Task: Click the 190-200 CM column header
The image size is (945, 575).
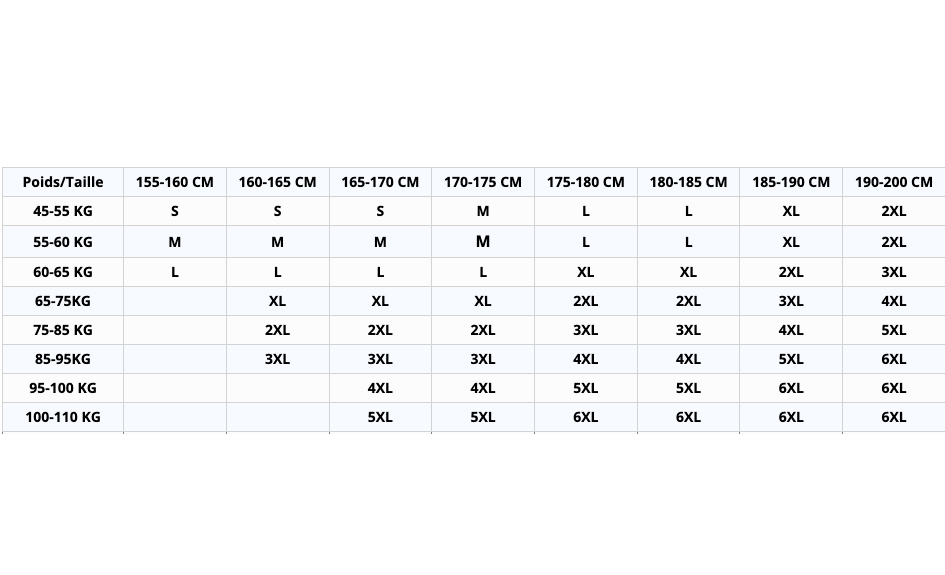Action: coord(893,182)
